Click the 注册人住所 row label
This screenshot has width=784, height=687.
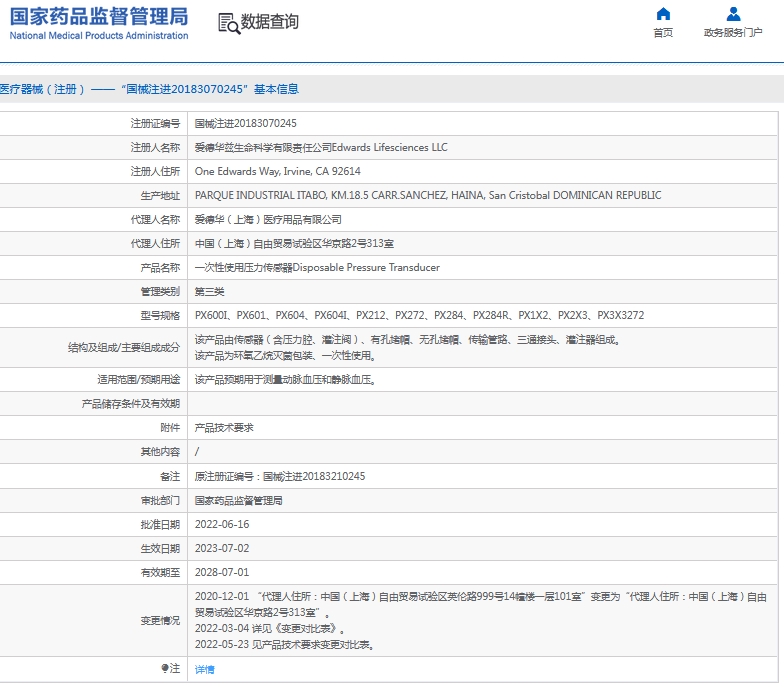[x=155, y=171]
